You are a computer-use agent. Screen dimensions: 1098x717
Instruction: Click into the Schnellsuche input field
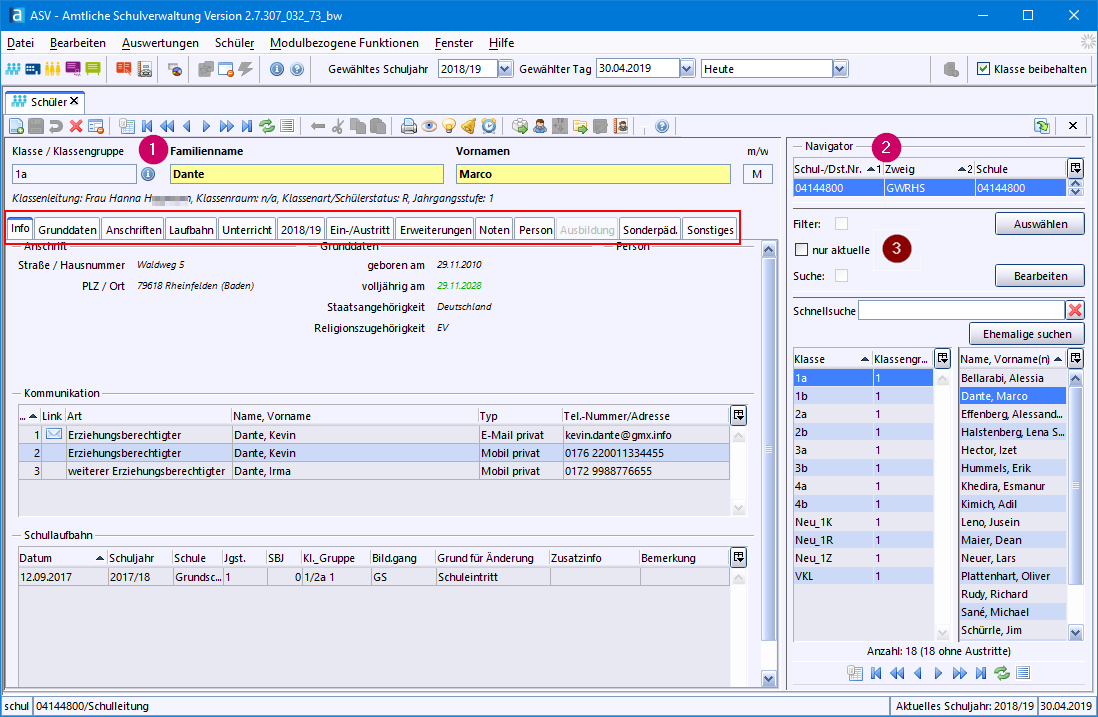tap(960, 311)
